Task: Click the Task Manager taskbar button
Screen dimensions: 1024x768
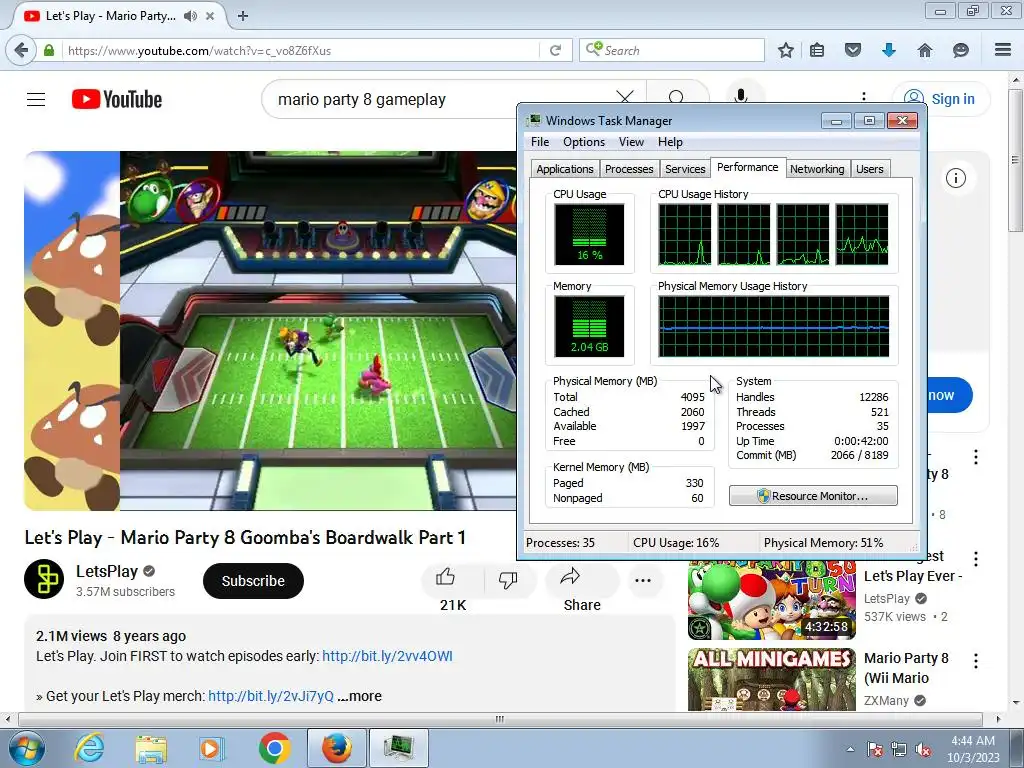Action: pyautogui.click(x=399, y=748)
